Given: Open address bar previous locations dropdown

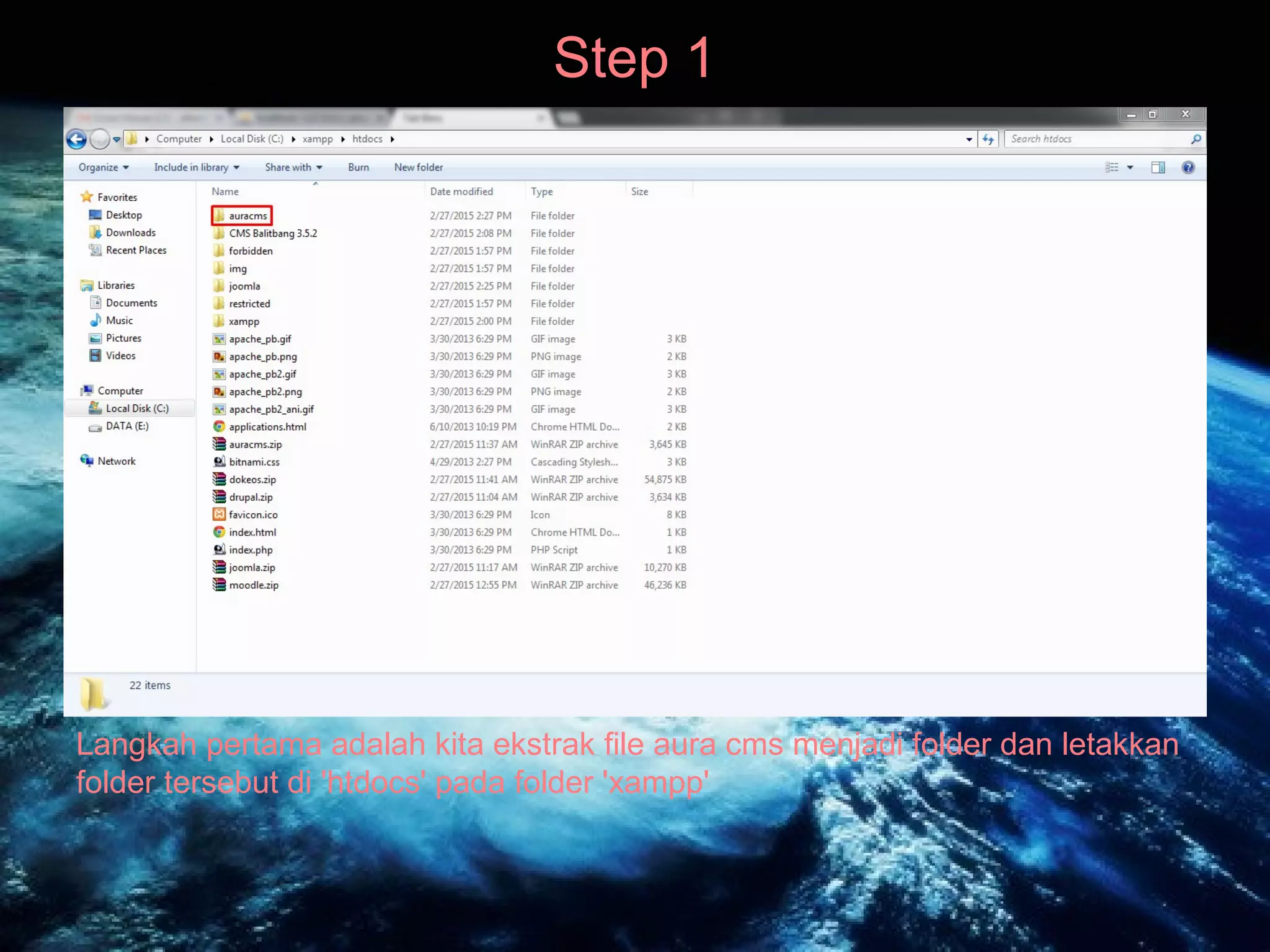Looking at the screenshot, I should [x=969, y=139].
